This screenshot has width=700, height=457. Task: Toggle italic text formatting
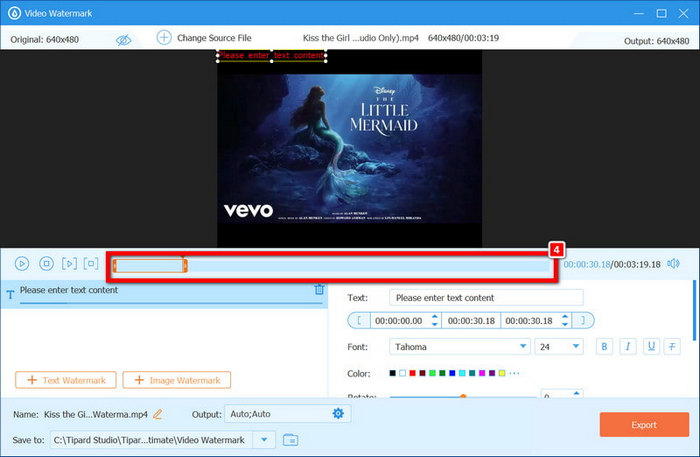[628, 347]
